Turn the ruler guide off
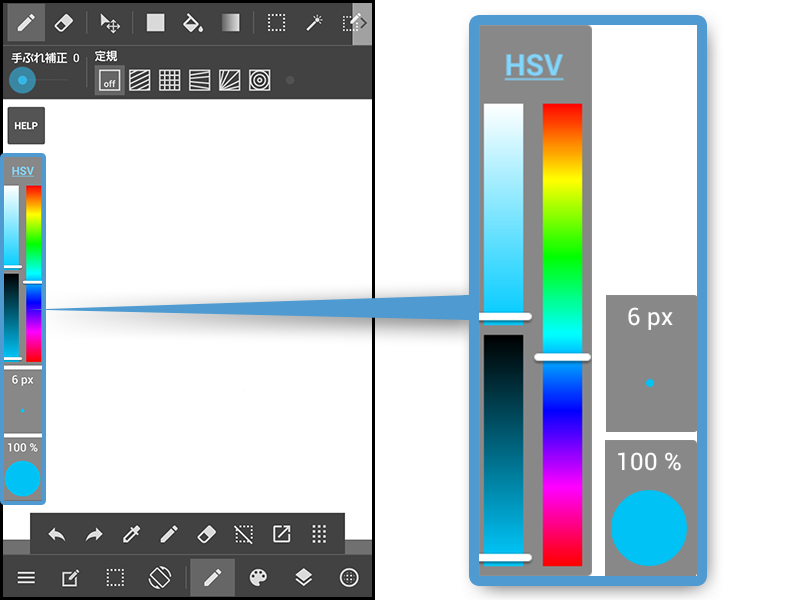The width and height of the screenshot is (800, 600). click(x=109, y=81)
